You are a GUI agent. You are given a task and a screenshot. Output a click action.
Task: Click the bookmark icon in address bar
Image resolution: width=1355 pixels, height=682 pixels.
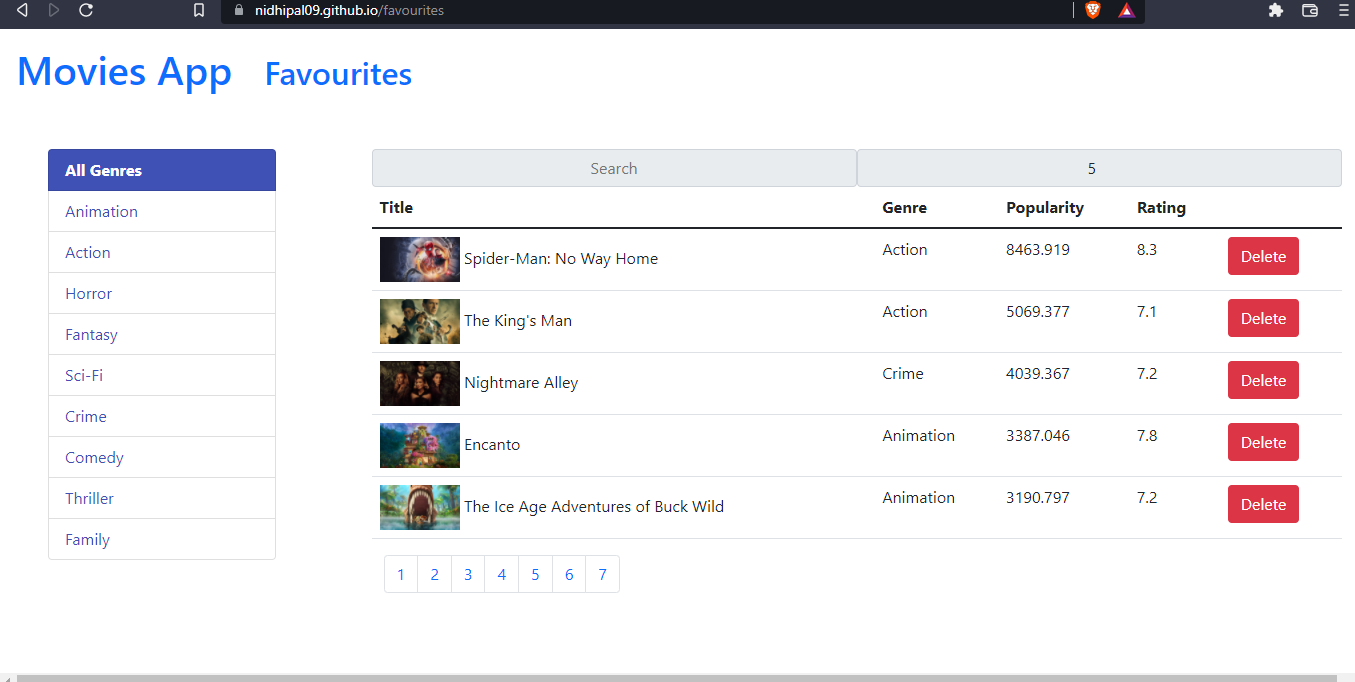199,10
